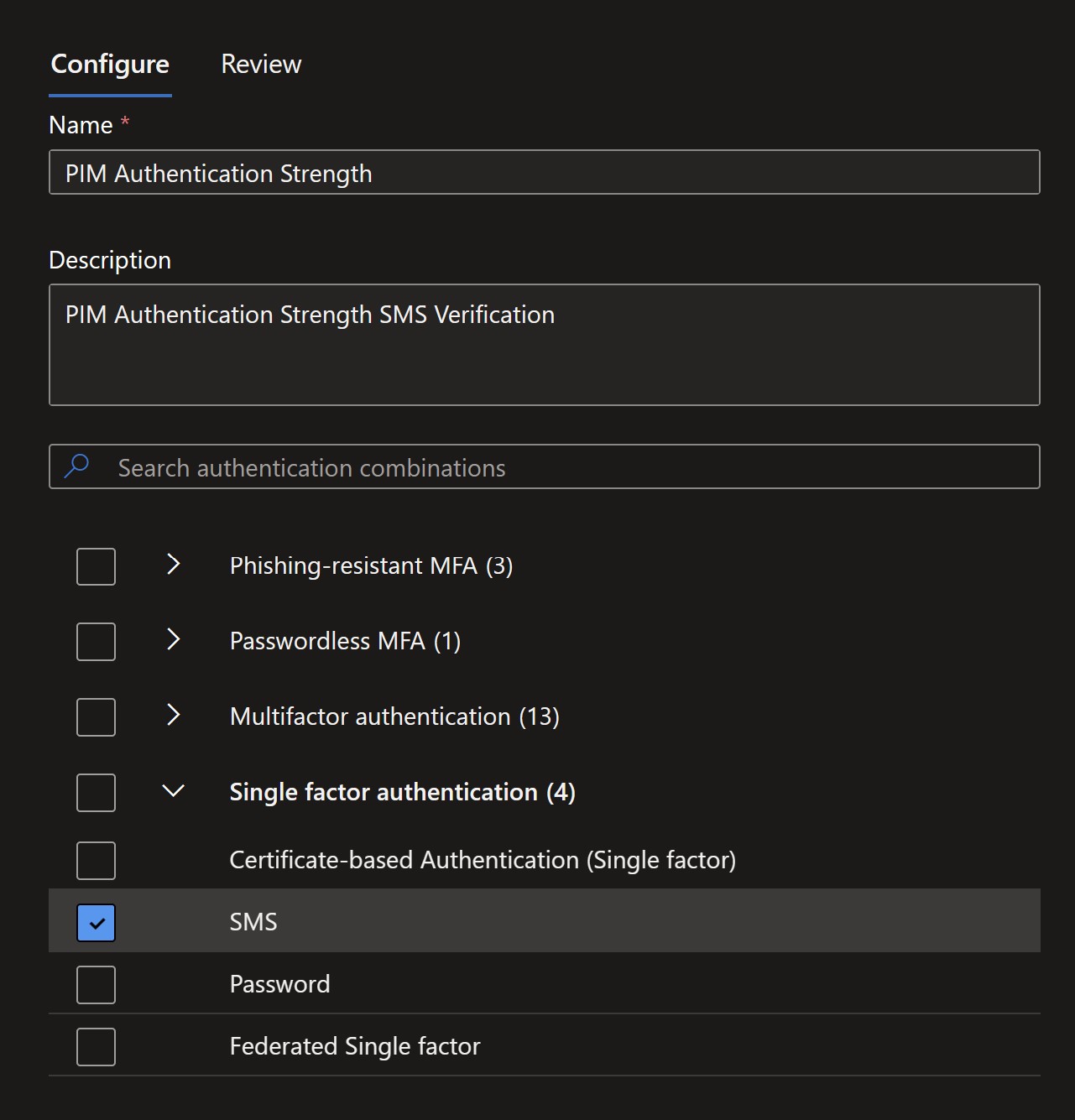
Task: Click into the Description text area
Action: pos(545,345)
